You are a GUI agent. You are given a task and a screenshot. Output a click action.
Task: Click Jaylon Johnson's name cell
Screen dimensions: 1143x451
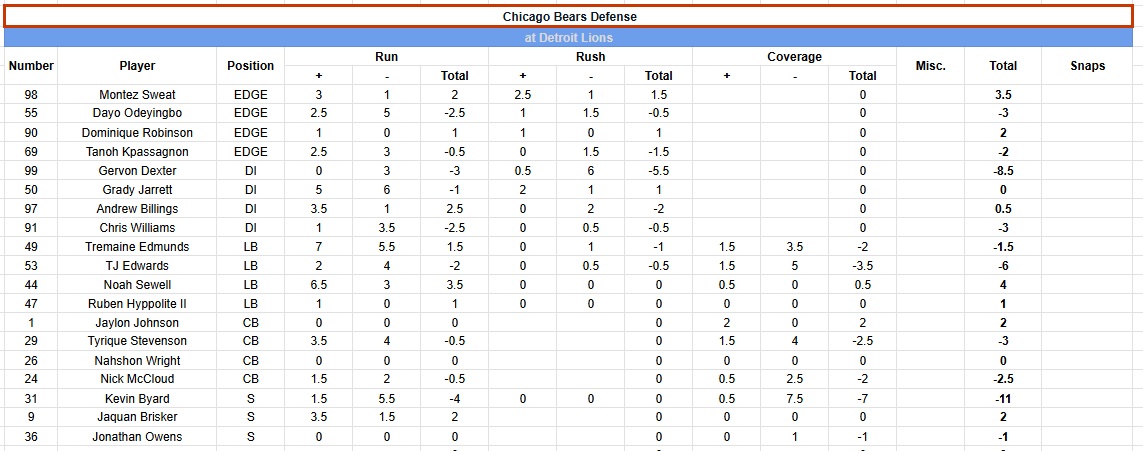click(x=137, y=323)
